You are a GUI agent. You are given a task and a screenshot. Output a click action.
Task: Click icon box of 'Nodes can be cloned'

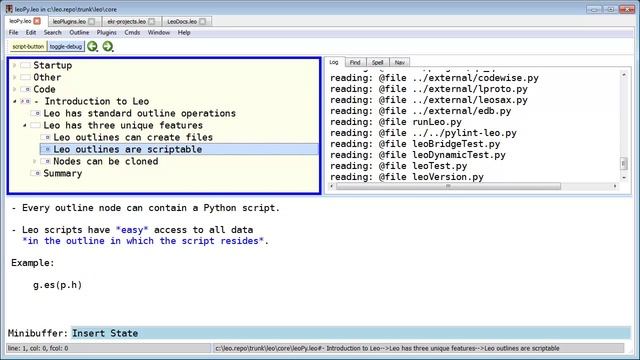point(45,161)
